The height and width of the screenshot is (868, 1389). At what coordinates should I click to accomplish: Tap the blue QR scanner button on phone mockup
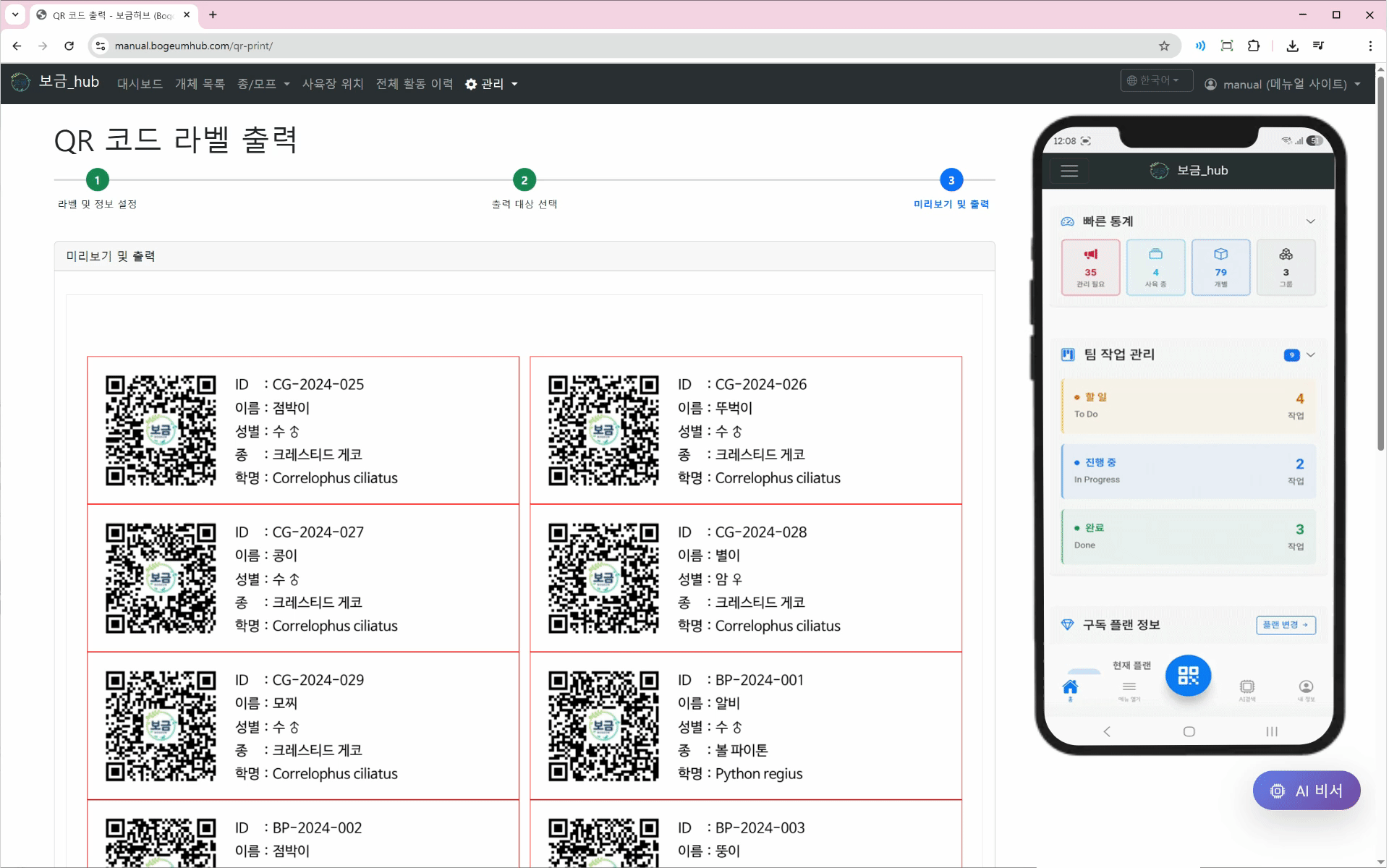point(1187,675)
